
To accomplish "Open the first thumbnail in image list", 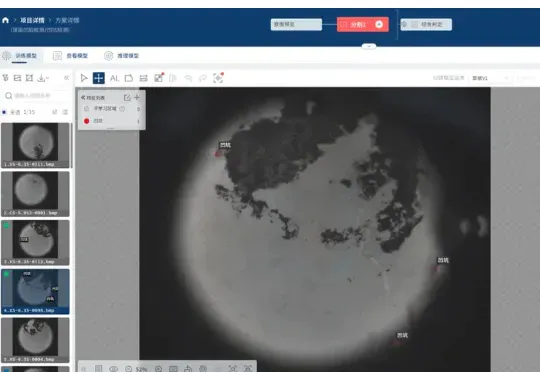I will (x=35, y=145).
